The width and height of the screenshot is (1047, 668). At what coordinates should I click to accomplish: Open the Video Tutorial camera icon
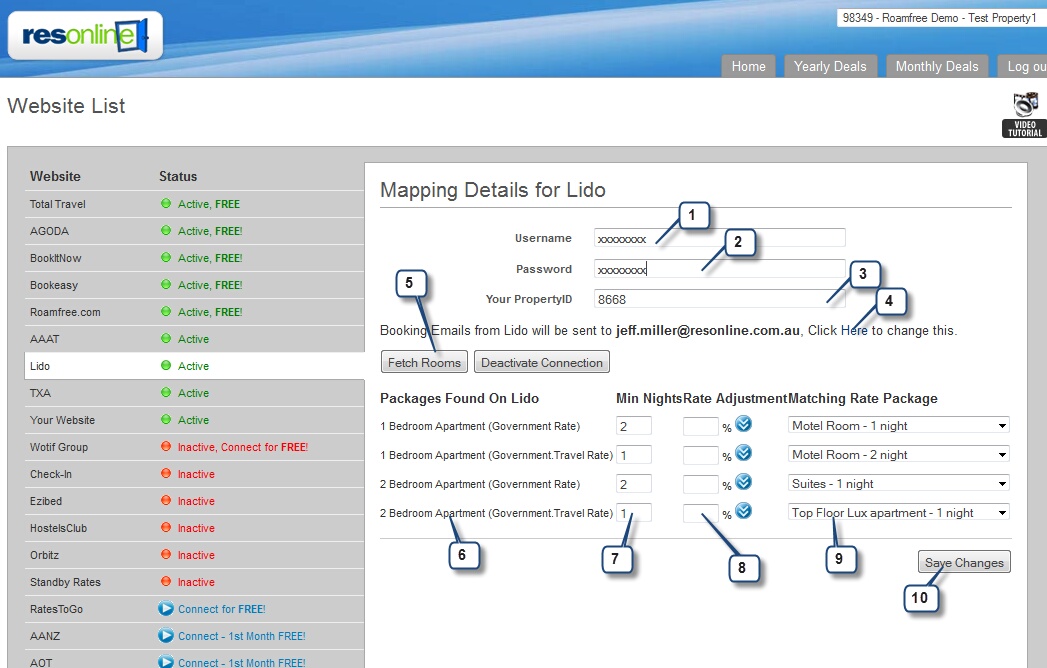(x=1024, y=115)
